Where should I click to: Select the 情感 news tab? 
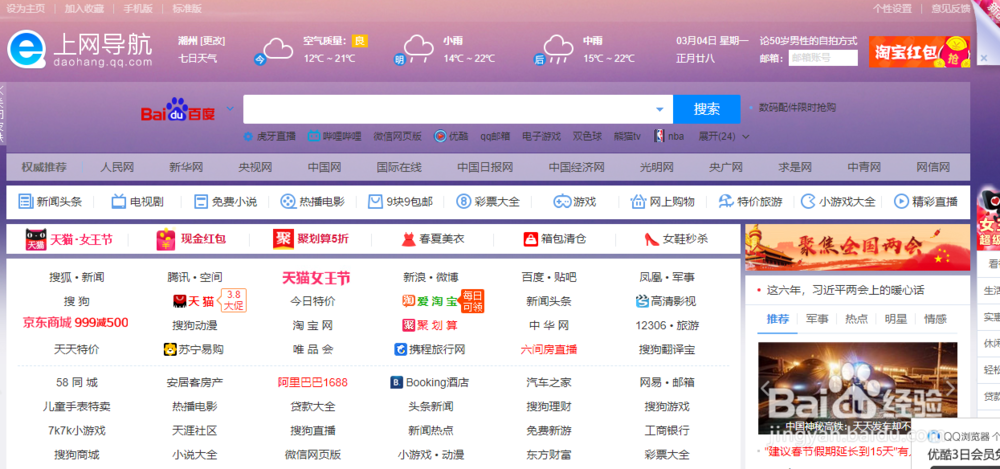point(936,318)
